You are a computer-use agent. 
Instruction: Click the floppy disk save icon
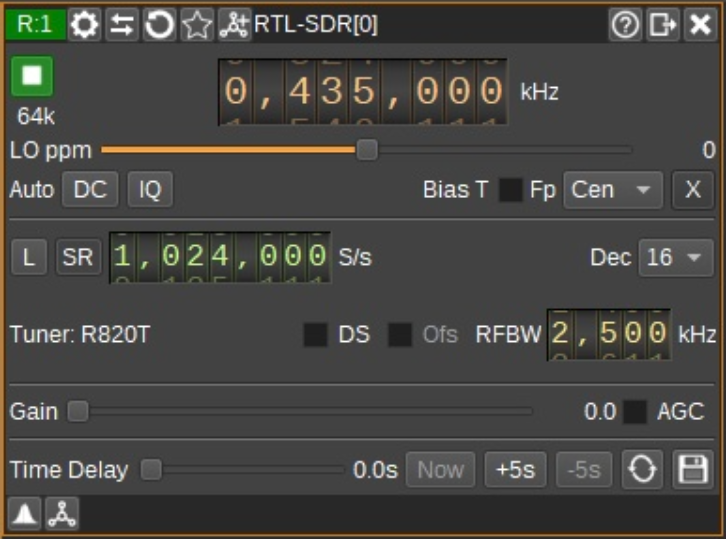[x=693, y=470]
